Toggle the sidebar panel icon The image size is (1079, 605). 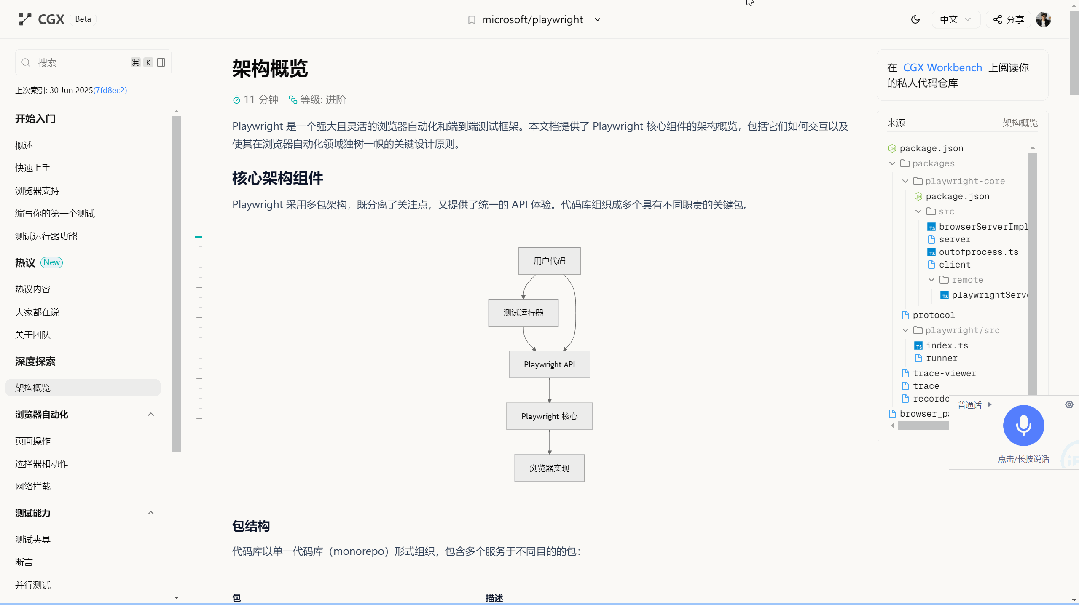pos(161,63)
